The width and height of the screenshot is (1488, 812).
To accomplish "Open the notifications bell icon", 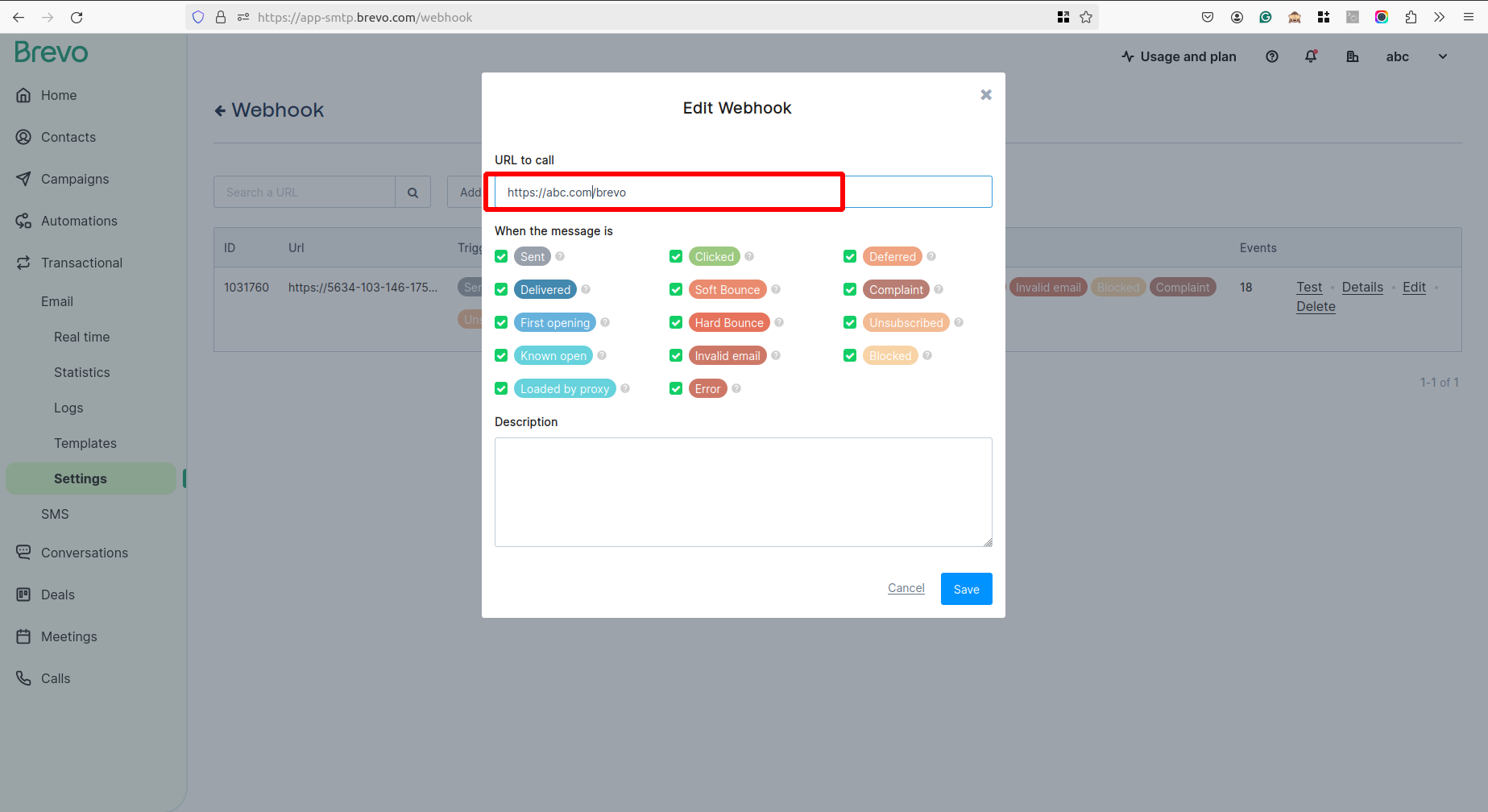I will [x=1311, y=56].
